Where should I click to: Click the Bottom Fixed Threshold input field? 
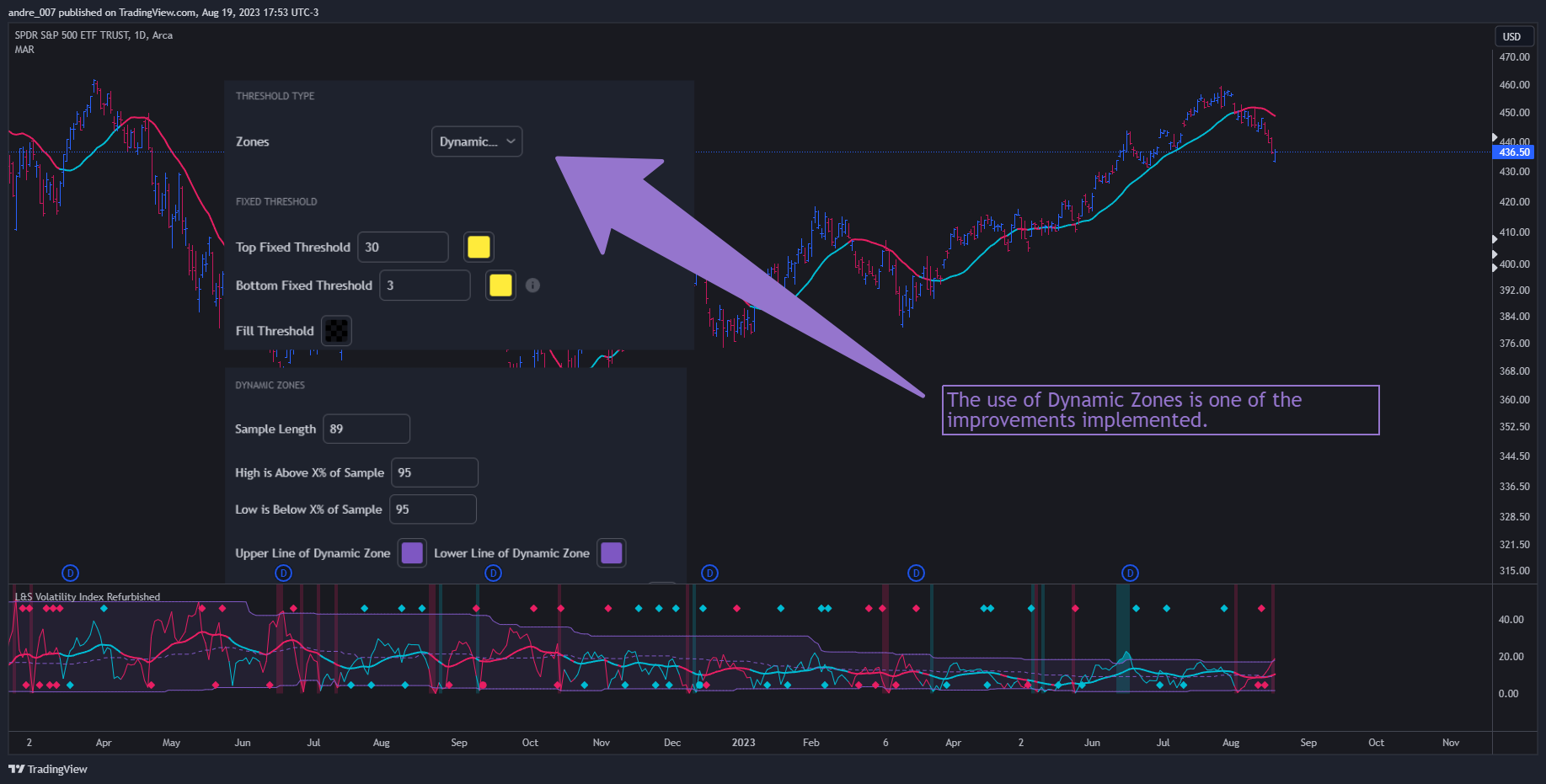pos(425,285)
